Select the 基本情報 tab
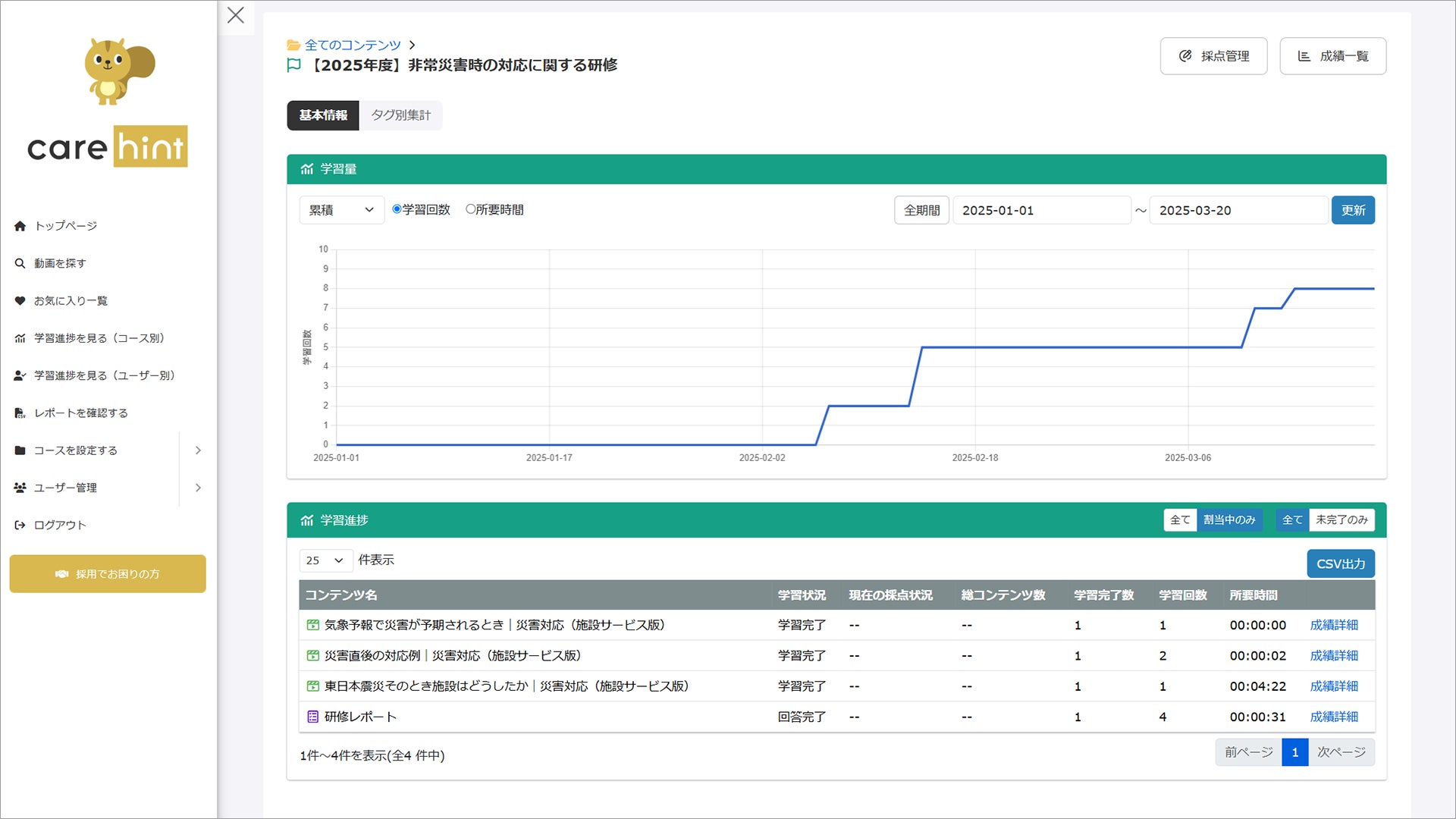This screenshot has height=819, width=1456. click(323, 115)
